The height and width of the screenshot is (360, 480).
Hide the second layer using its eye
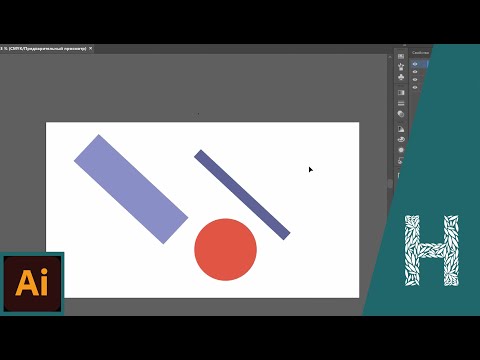click(x=415, y=72)
